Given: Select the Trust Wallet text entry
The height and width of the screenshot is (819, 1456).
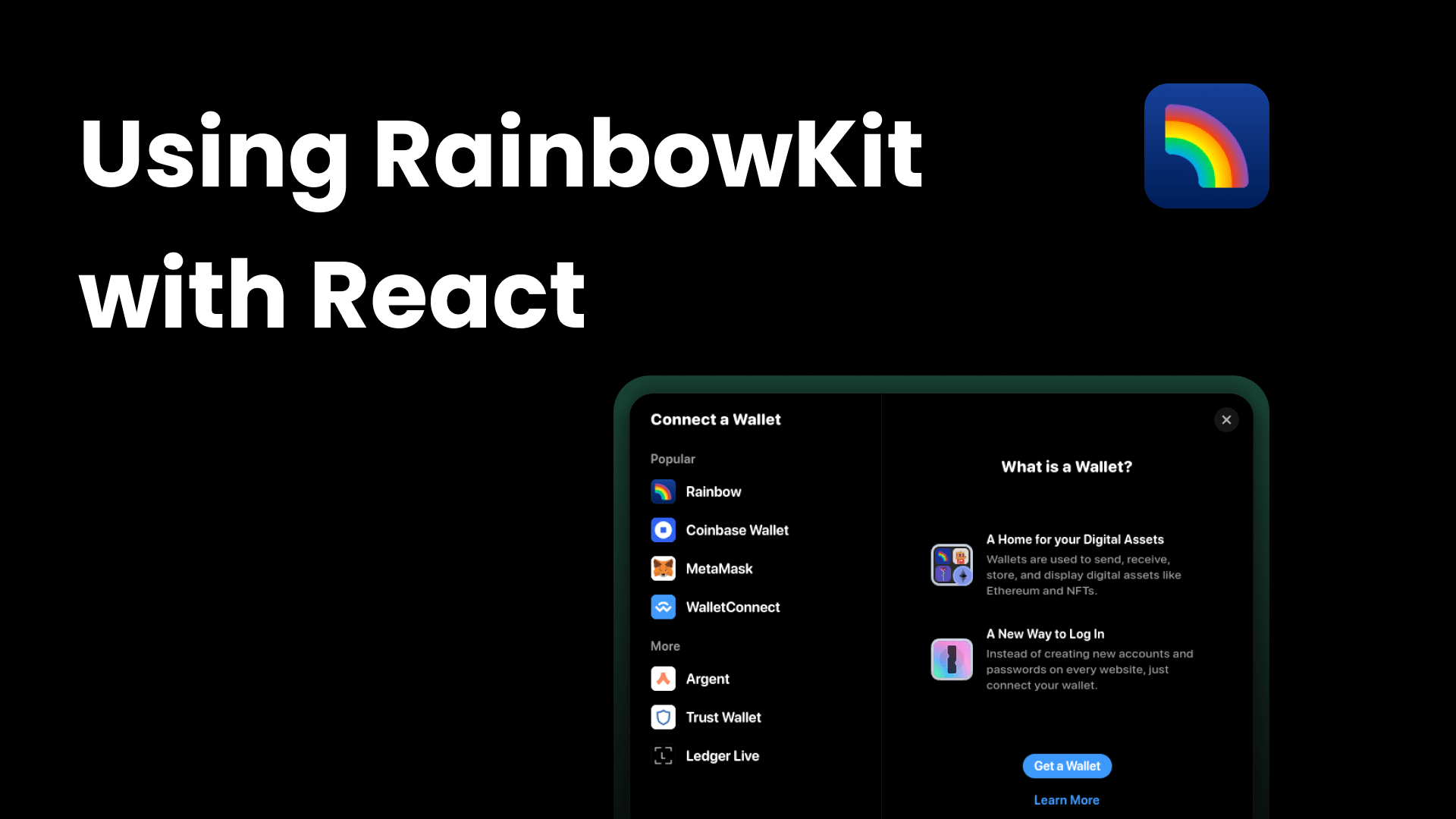Looking at the screenshot, I should click(723, 717).
